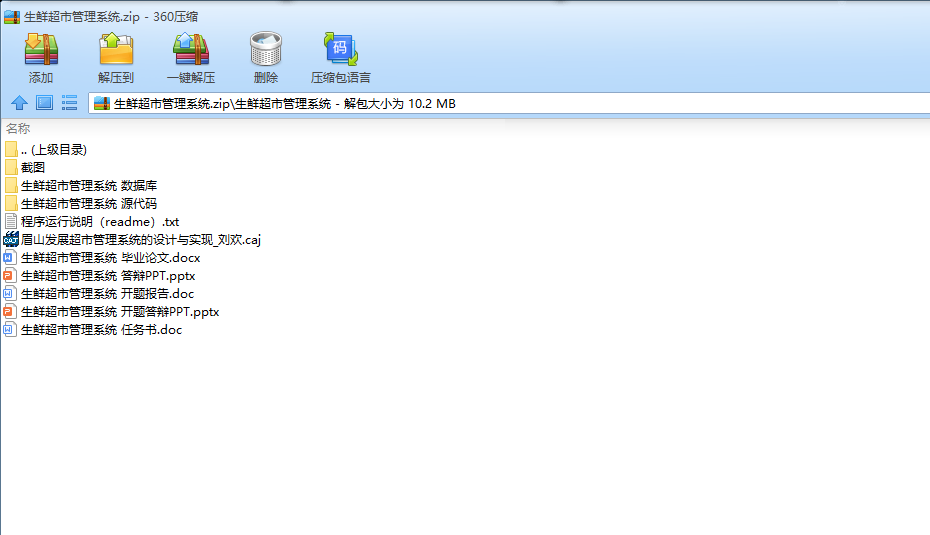Viewport: 930px width, 535px height.
Task: Sort by the 名称 column header
Action: pos(18,129)
